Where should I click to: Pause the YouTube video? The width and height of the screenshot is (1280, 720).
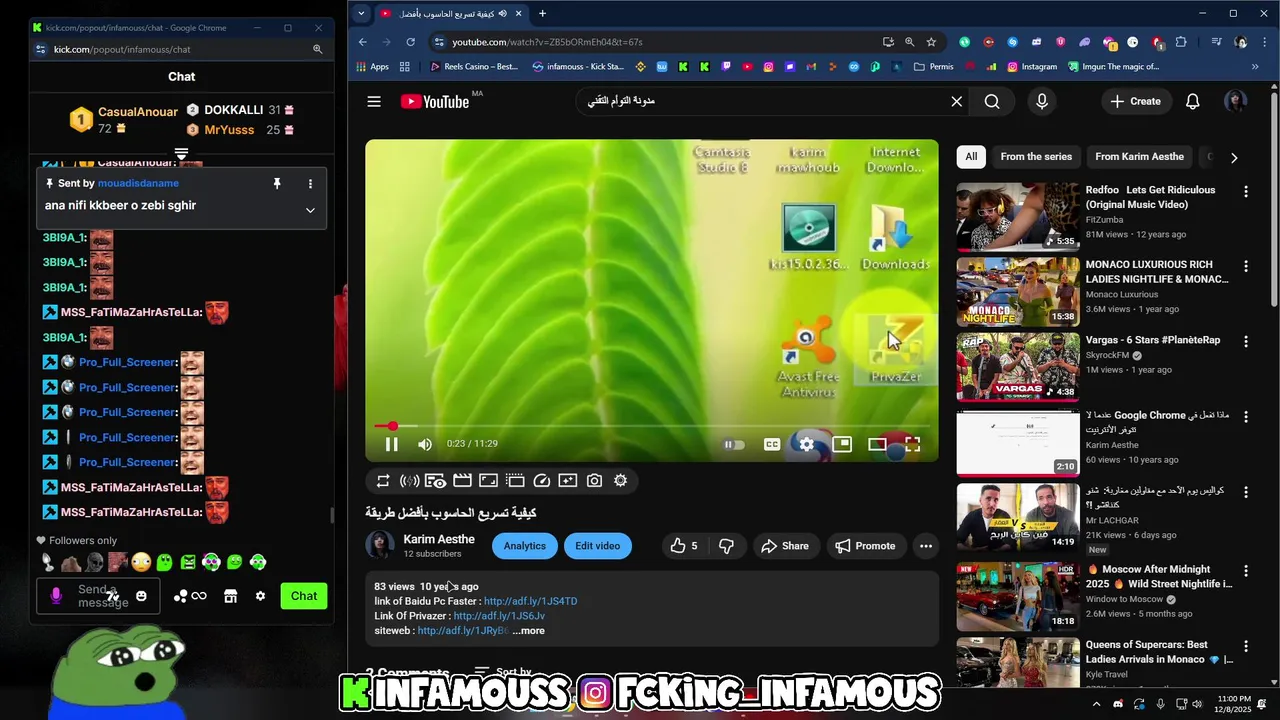392,444
